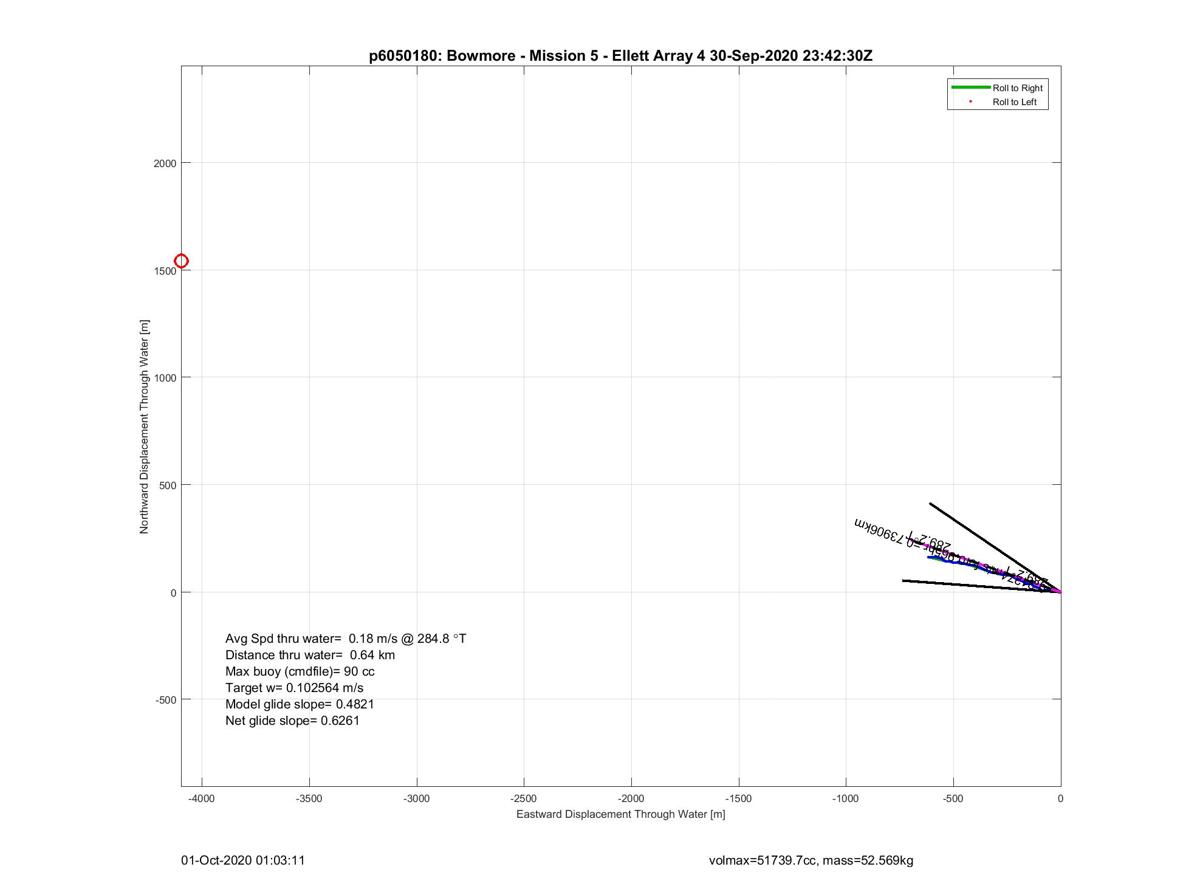This screenshot has height=885, width=1200.
Task: Click the y-axis tick label -500
Action: (x=166, y=700)
